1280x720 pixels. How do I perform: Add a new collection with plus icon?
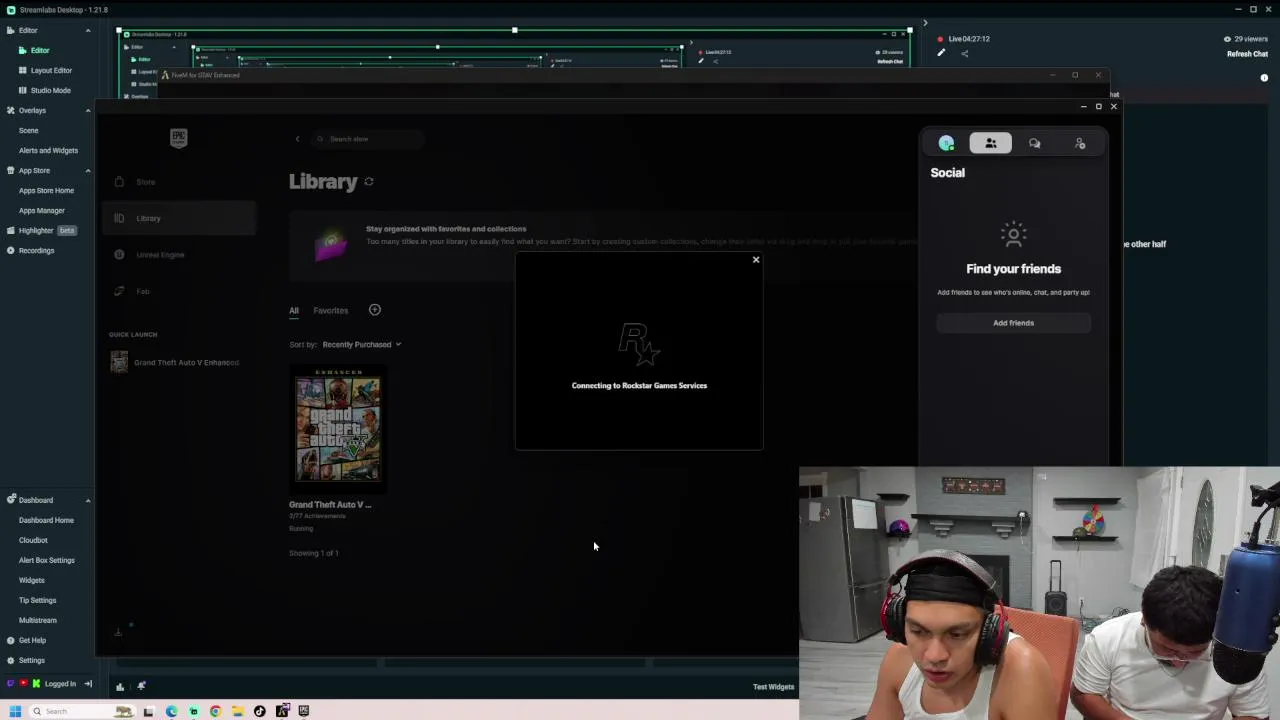point(375,310)
